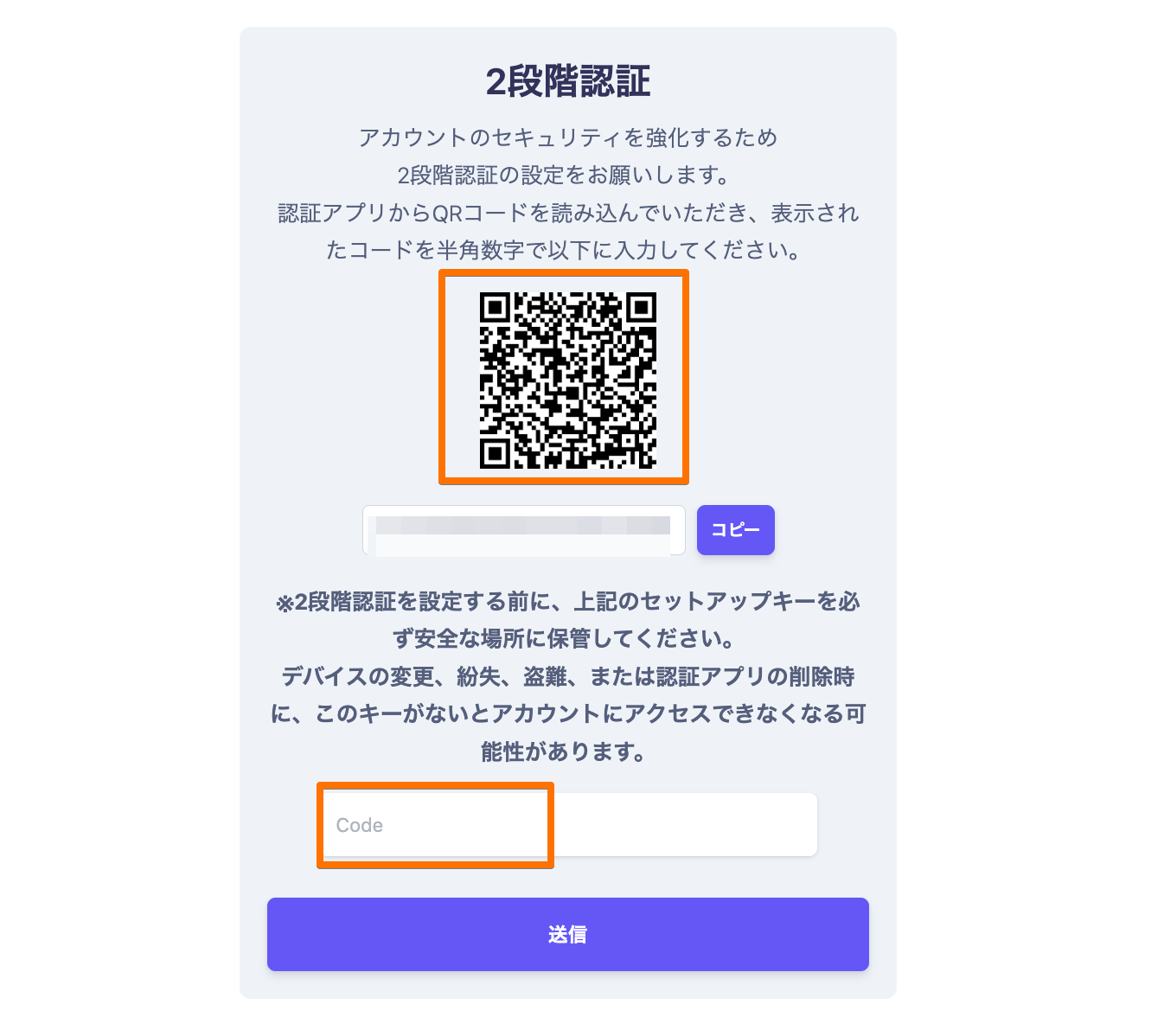
Task: Click the unhighlighted blank part of Code field
Action: 685,825
